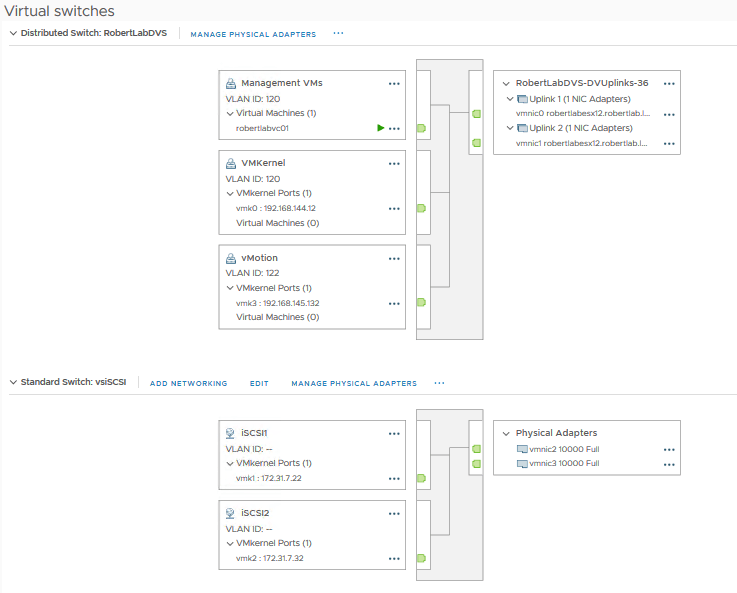The image size is (737, 593).
Task: Open the Management VMs port group actions menu
Action: [394, 84]
